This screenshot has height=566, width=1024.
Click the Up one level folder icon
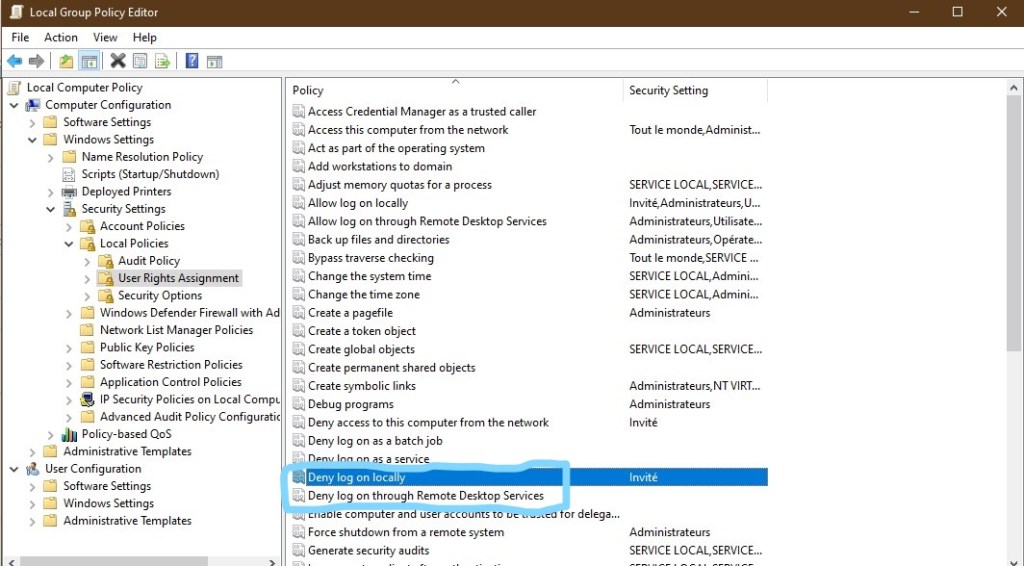tap(66, 61)
